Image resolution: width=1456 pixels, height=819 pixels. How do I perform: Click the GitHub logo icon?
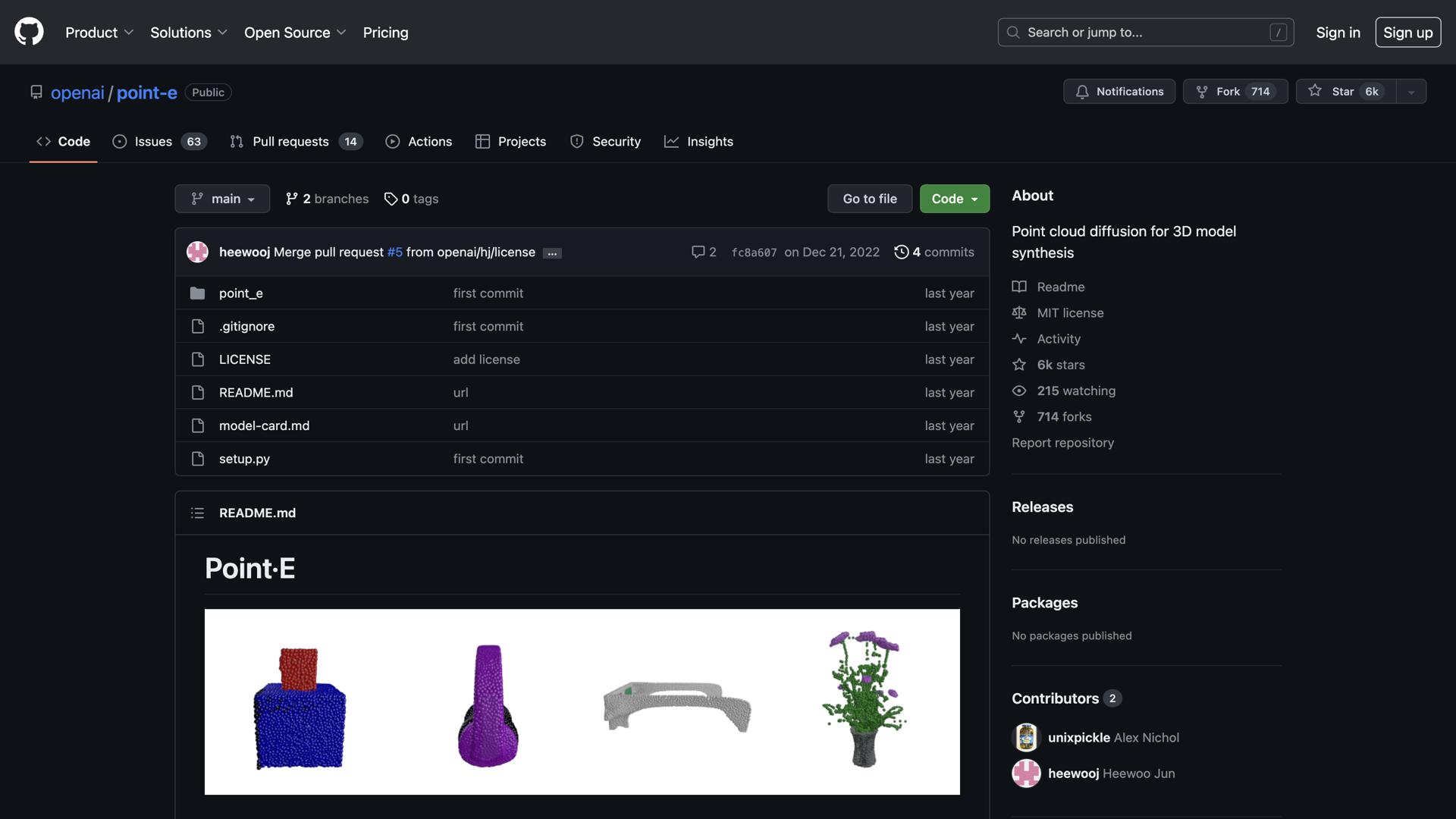tap(29, 32)
